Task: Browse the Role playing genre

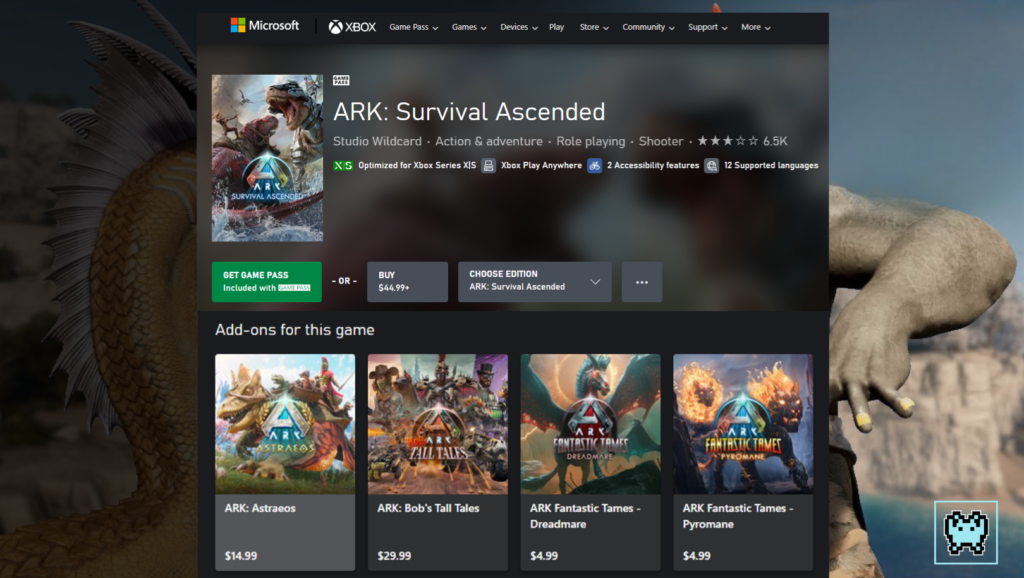Action: point(590,141)
